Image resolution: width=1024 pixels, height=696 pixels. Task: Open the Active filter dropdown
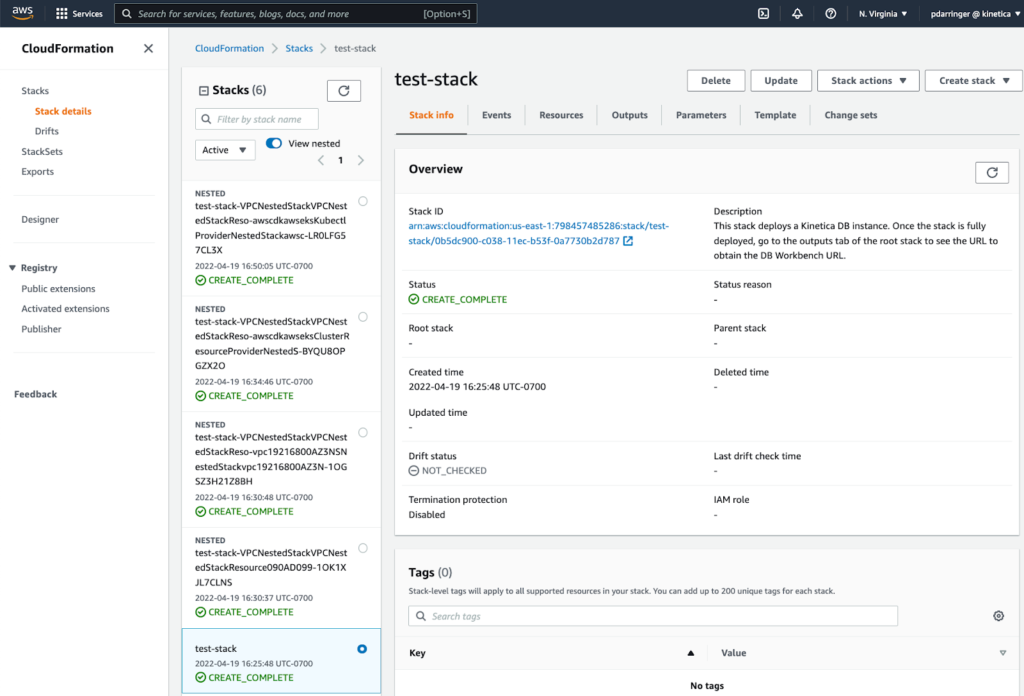pyautogui.click(x=225, y=150)
